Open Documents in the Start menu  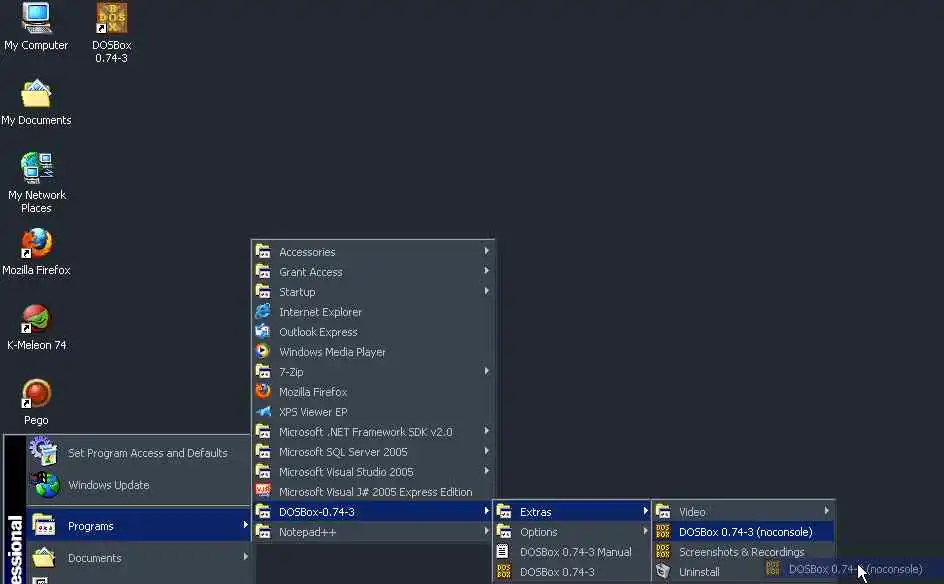coord(138,558)
